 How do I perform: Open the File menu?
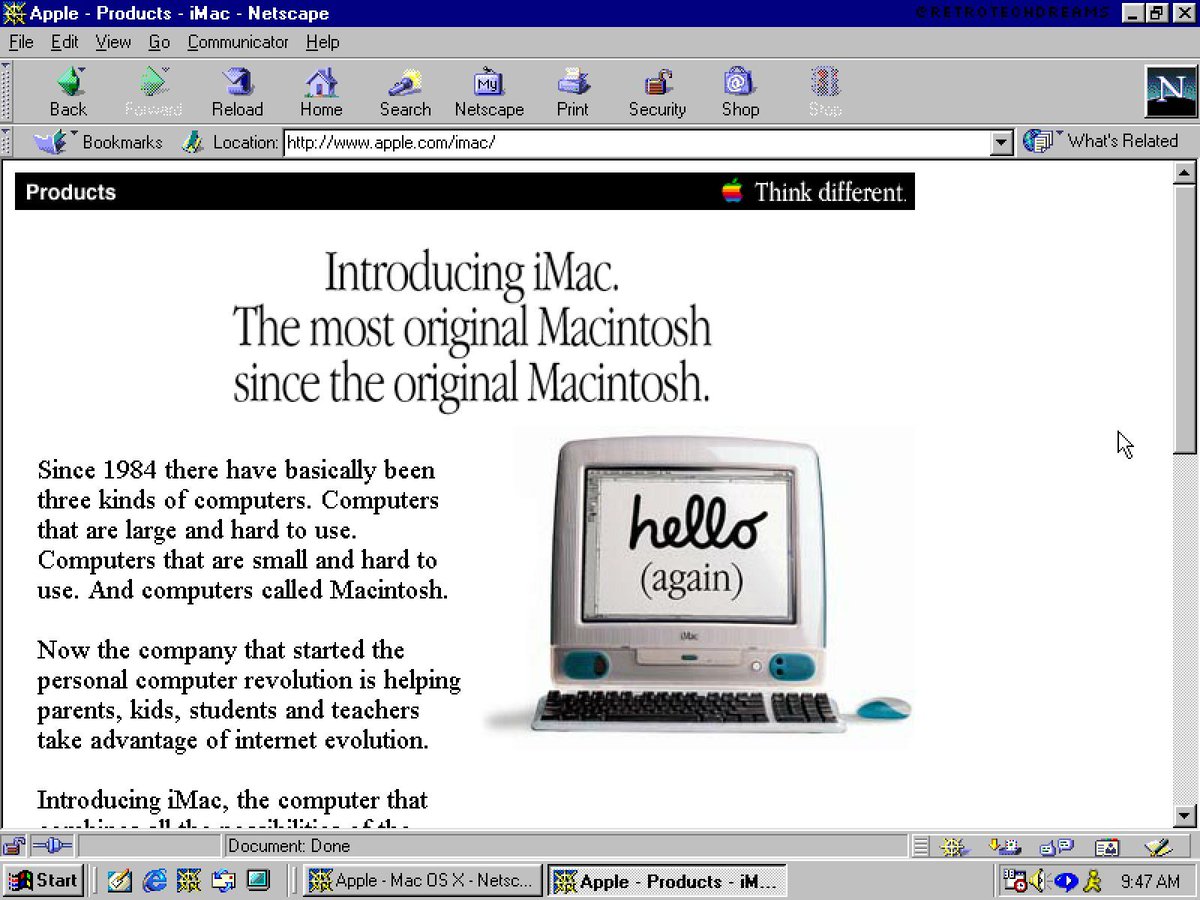[x=21, y=42]
